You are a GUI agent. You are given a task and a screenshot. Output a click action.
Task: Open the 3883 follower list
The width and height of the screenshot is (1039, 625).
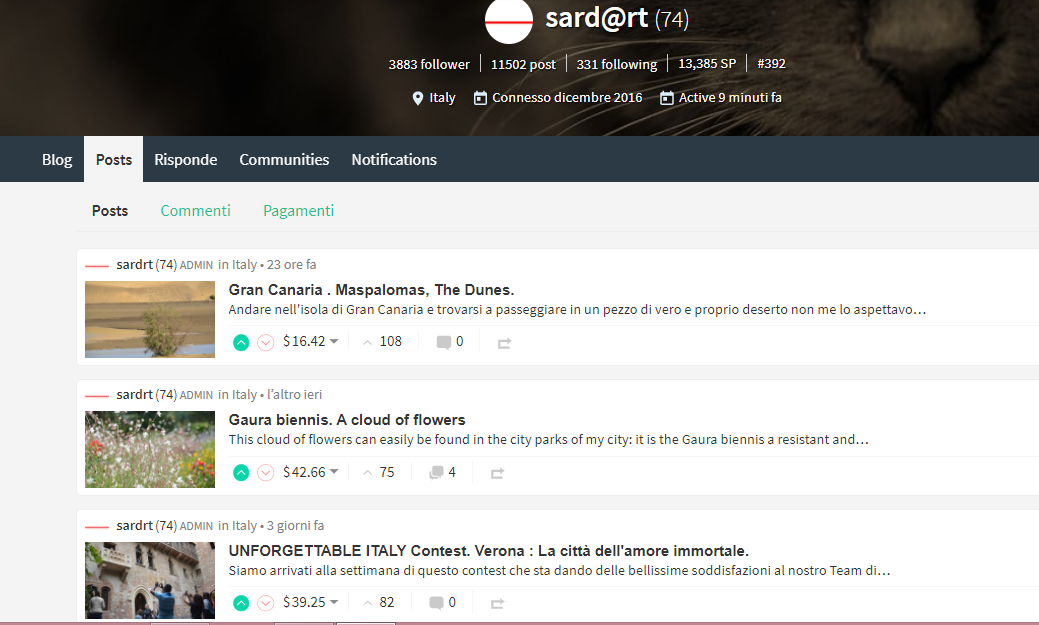point(429,64)
